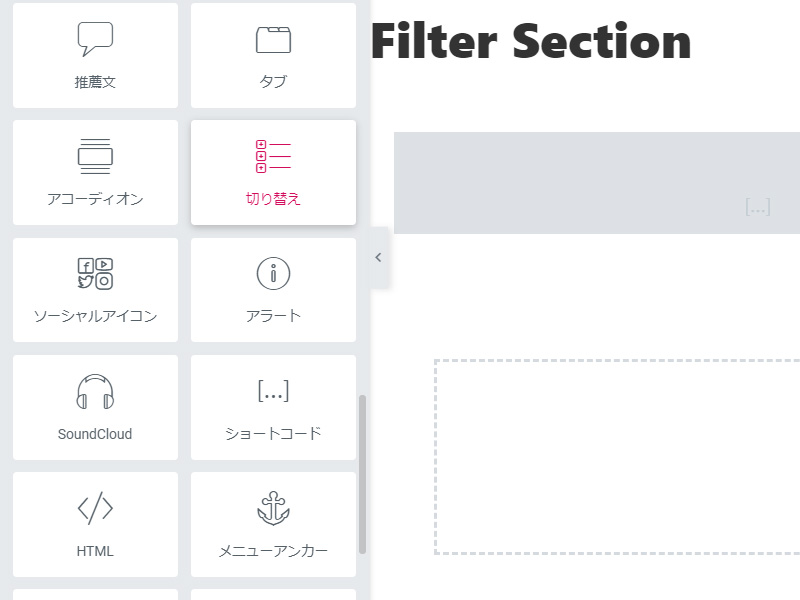
Task: Select the アラート alert info icon
Action: (x=273, y=273)
